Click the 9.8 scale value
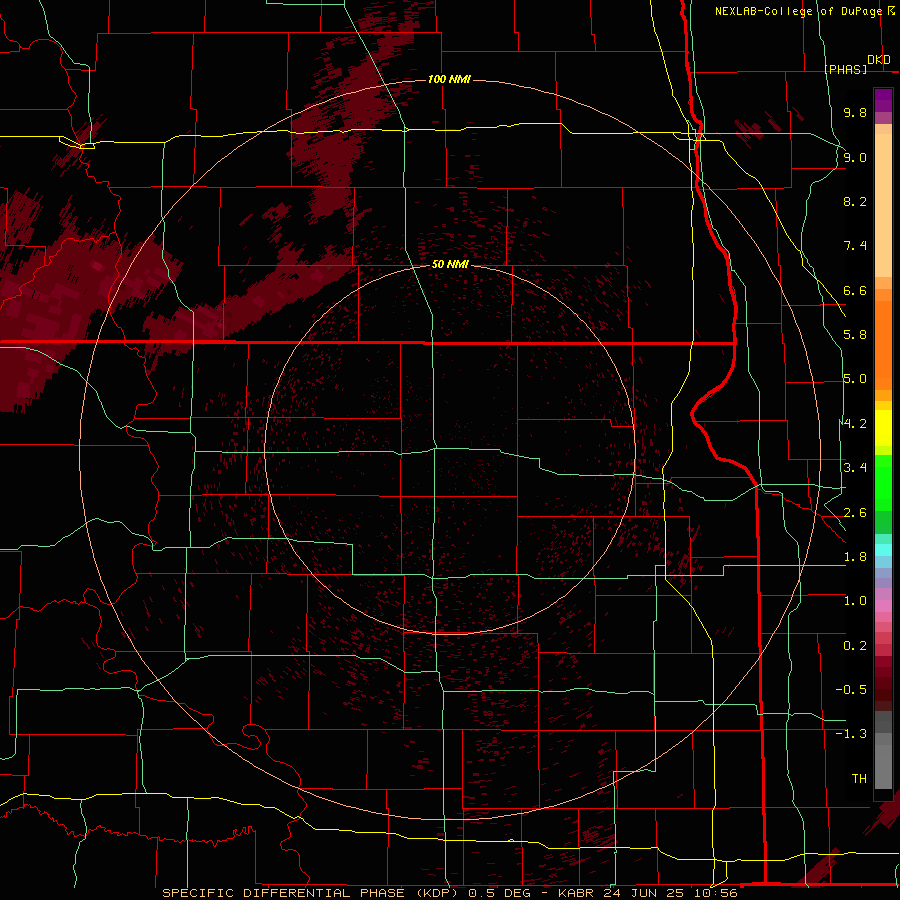 (x=855, y=112)
